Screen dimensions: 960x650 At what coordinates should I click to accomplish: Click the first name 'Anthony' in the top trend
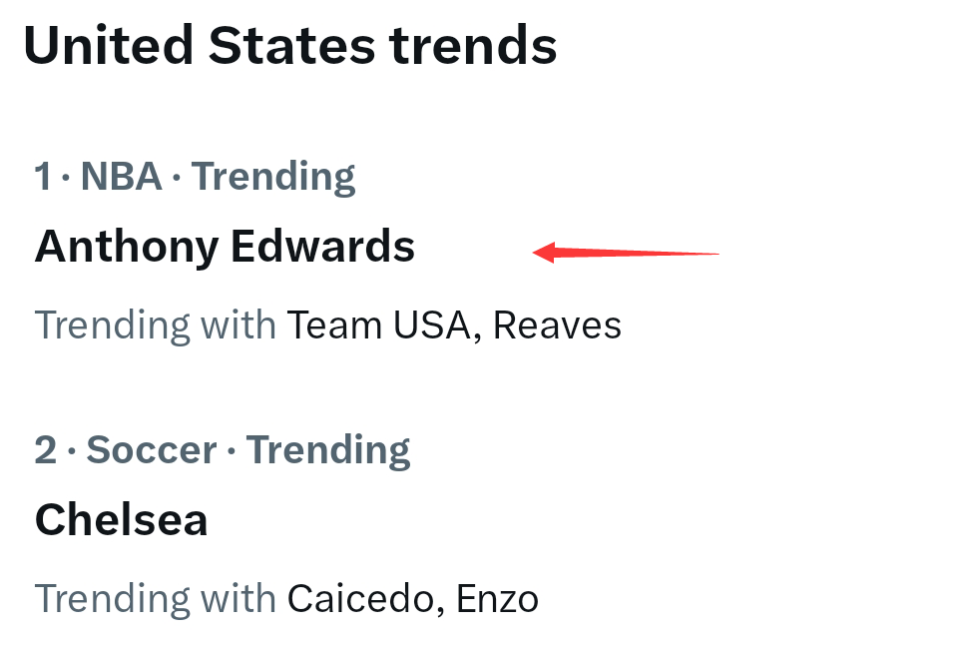point(126,246)
